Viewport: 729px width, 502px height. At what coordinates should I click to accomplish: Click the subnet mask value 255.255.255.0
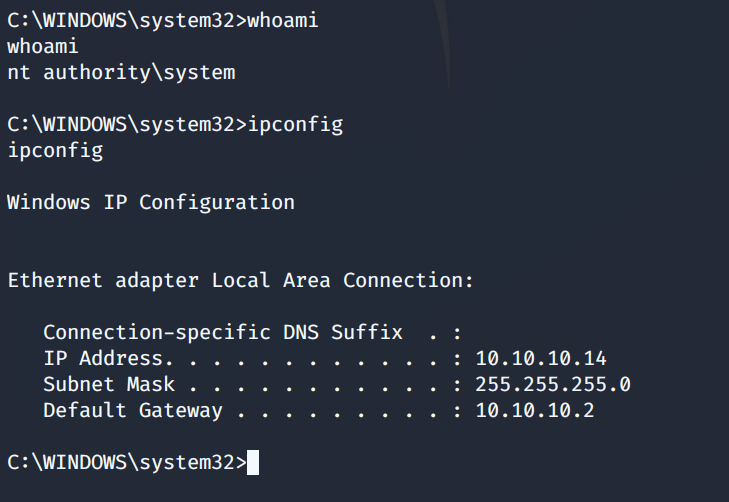[553, 384]
